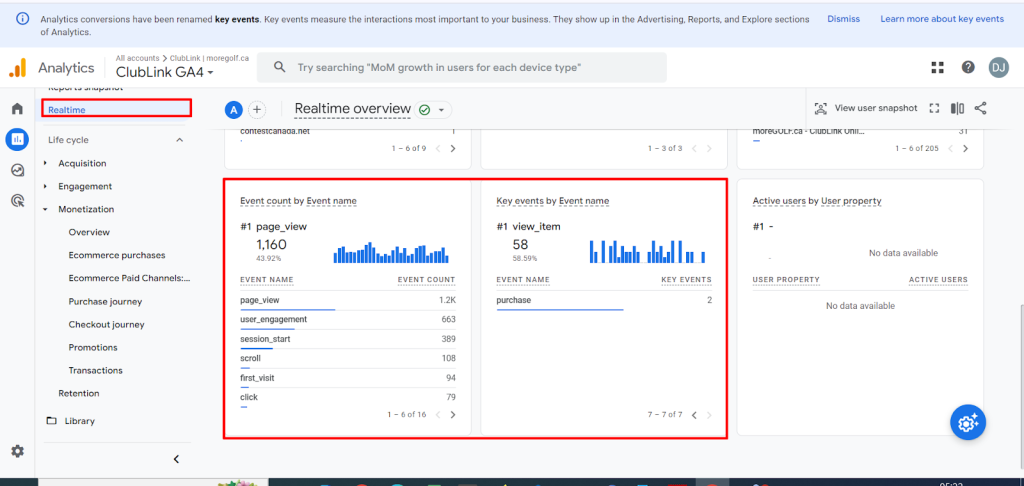
Task: Open the Help question mark icon
Action: (968, 67)
